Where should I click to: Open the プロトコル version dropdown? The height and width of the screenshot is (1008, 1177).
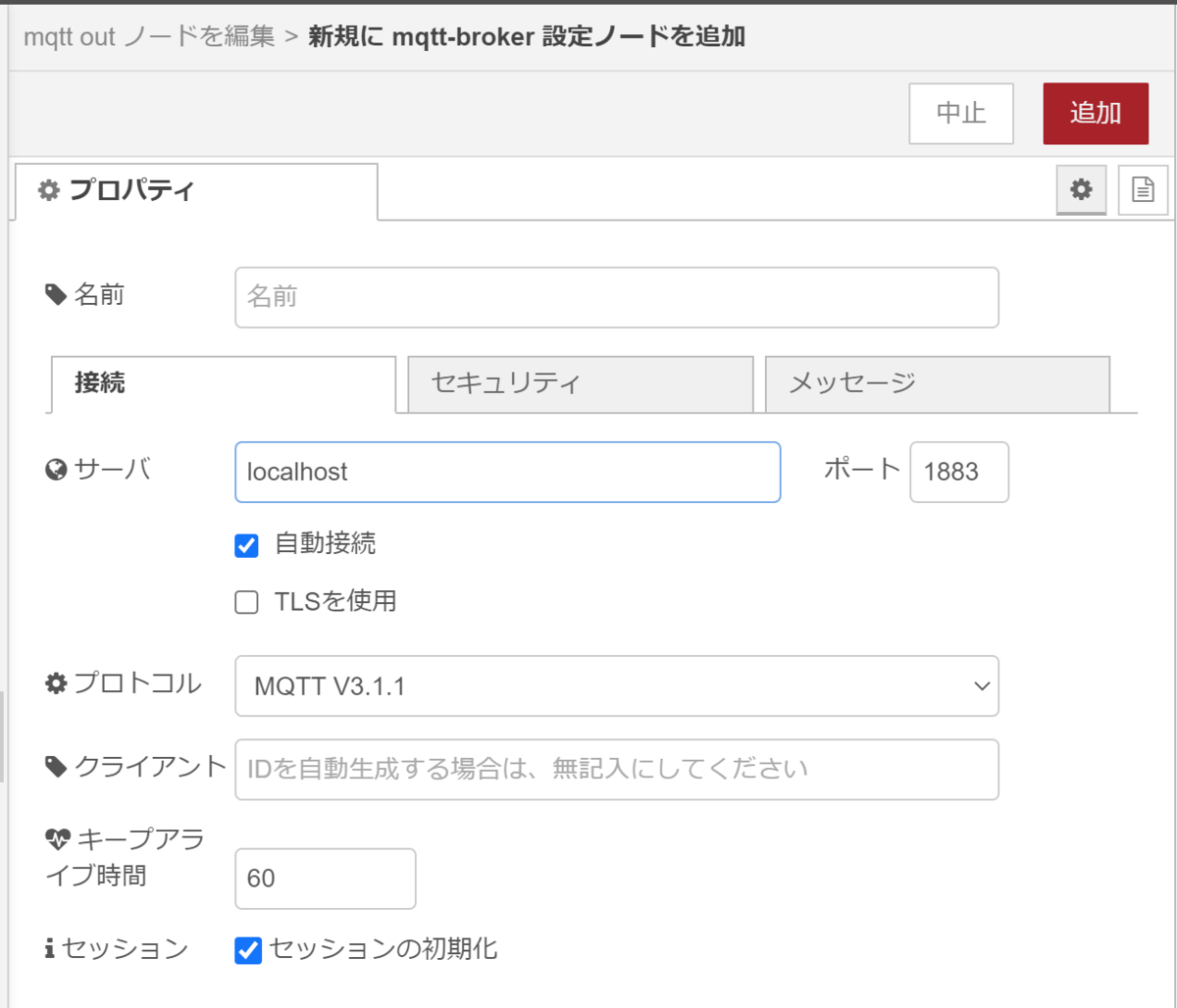coord(616,685)
